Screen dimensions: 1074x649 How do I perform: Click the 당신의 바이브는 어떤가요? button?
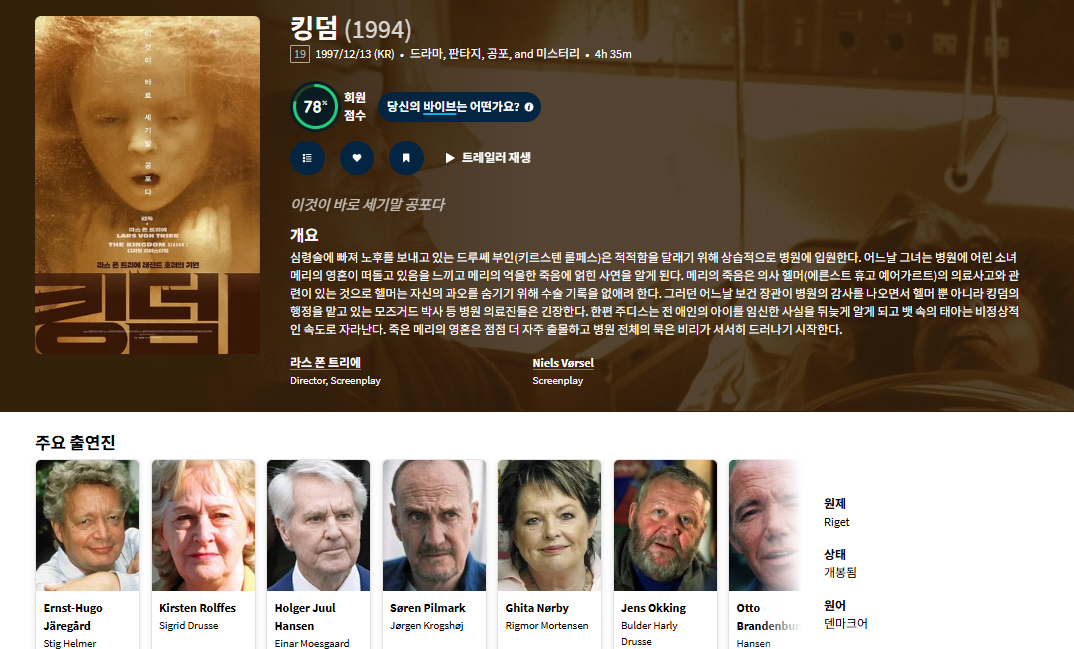tap(460, 107)
